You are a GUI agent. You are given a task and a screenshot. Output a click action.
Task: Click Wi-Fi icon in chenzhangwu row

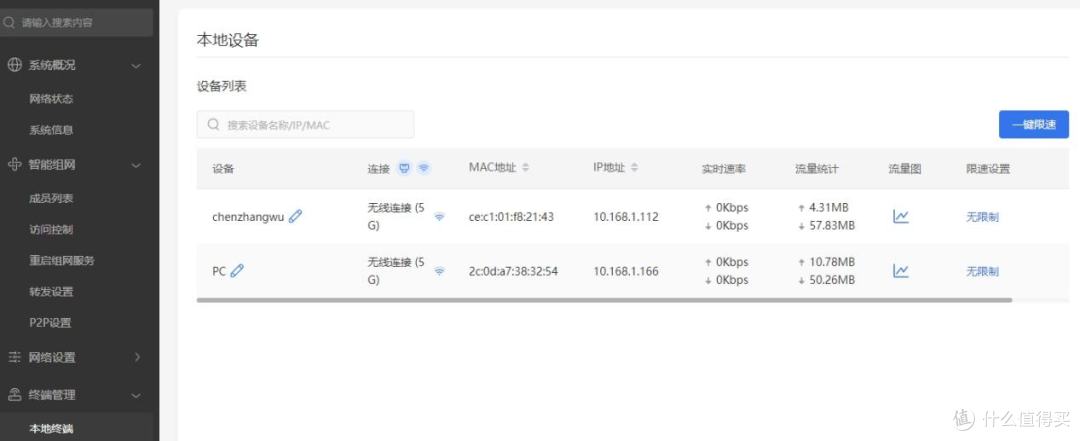click(x=439, y=216)
